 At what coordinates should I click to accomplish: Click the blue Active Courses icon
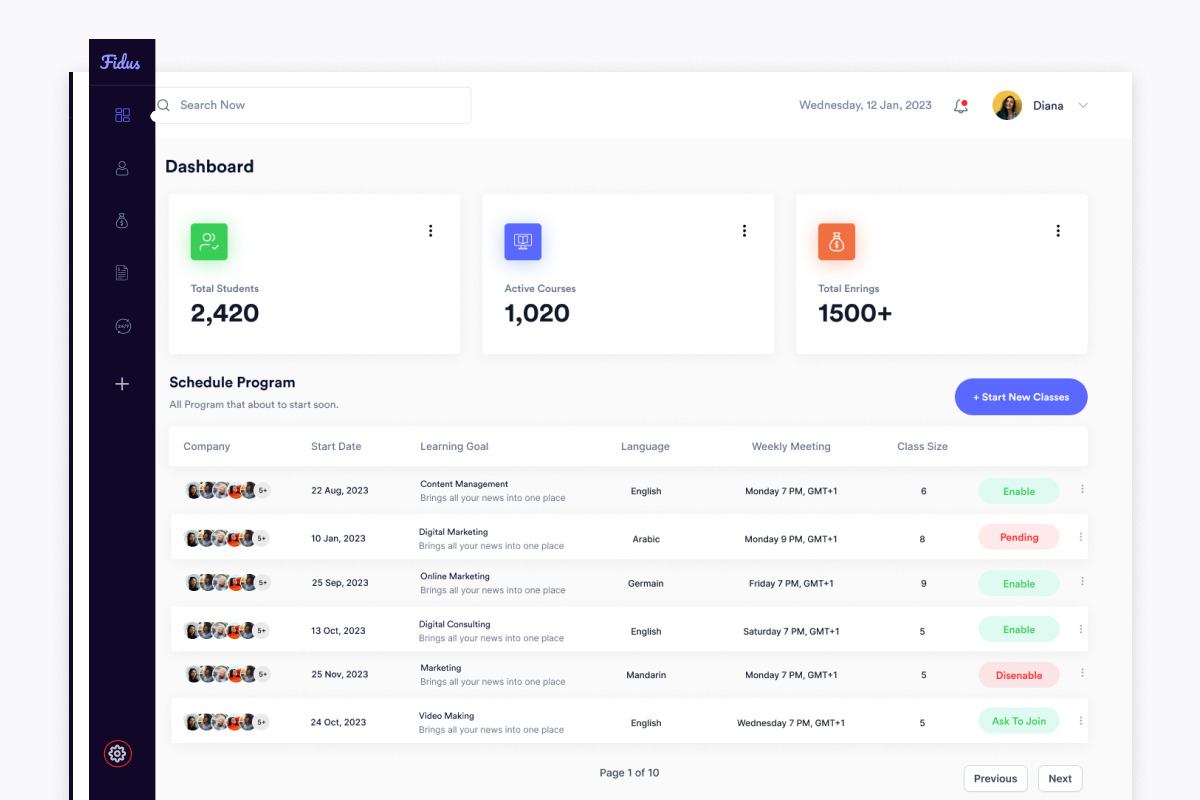(x=522, y=241)
